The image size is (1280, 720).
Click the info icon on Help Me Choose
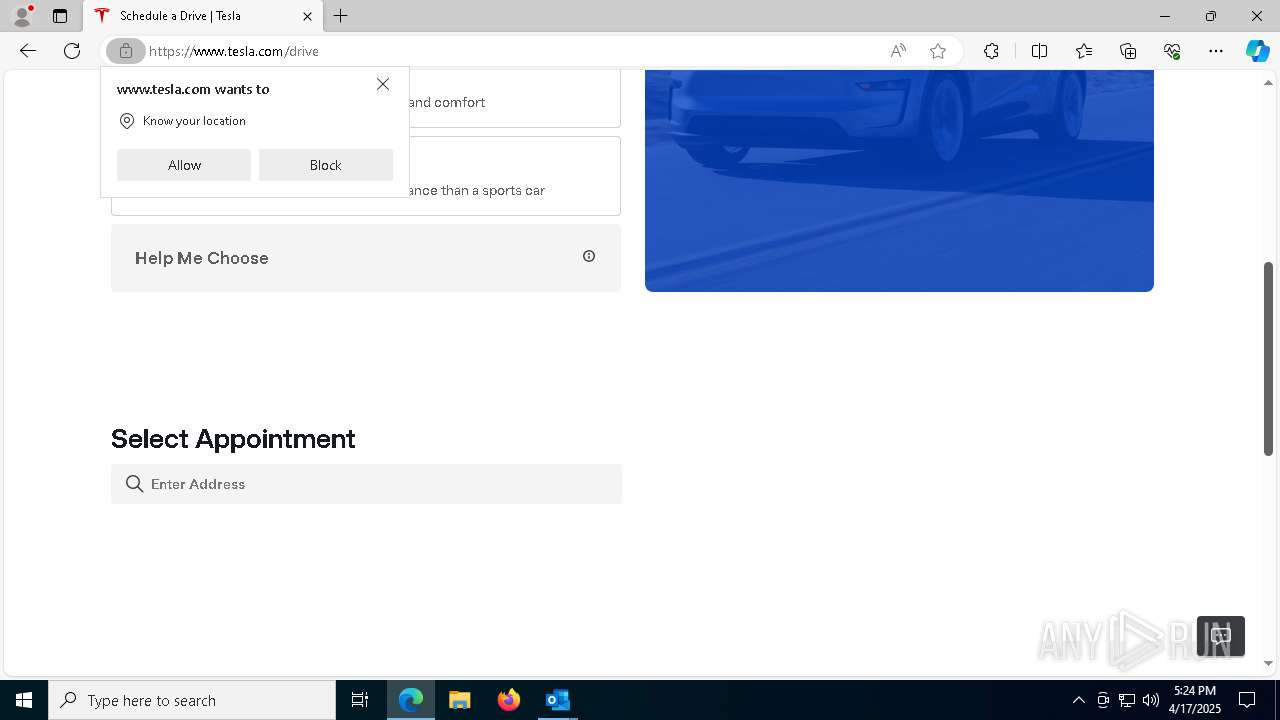589,256
